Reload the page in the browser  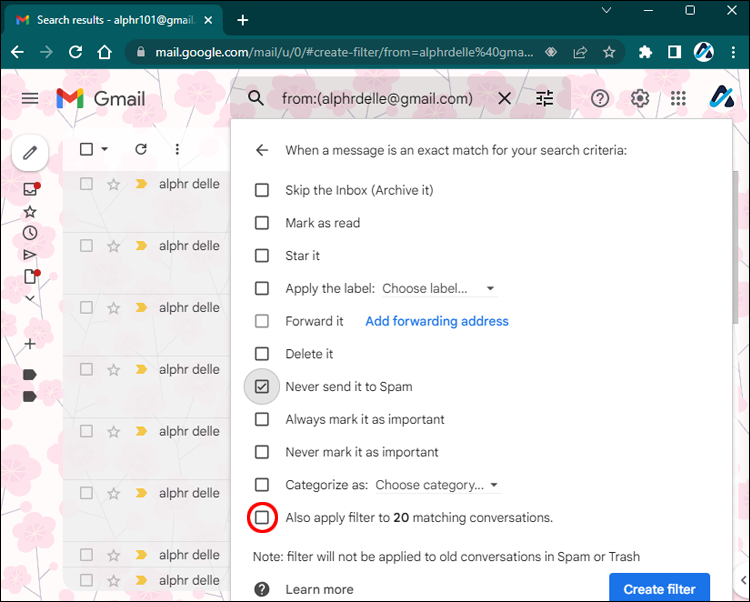(75, 52)
